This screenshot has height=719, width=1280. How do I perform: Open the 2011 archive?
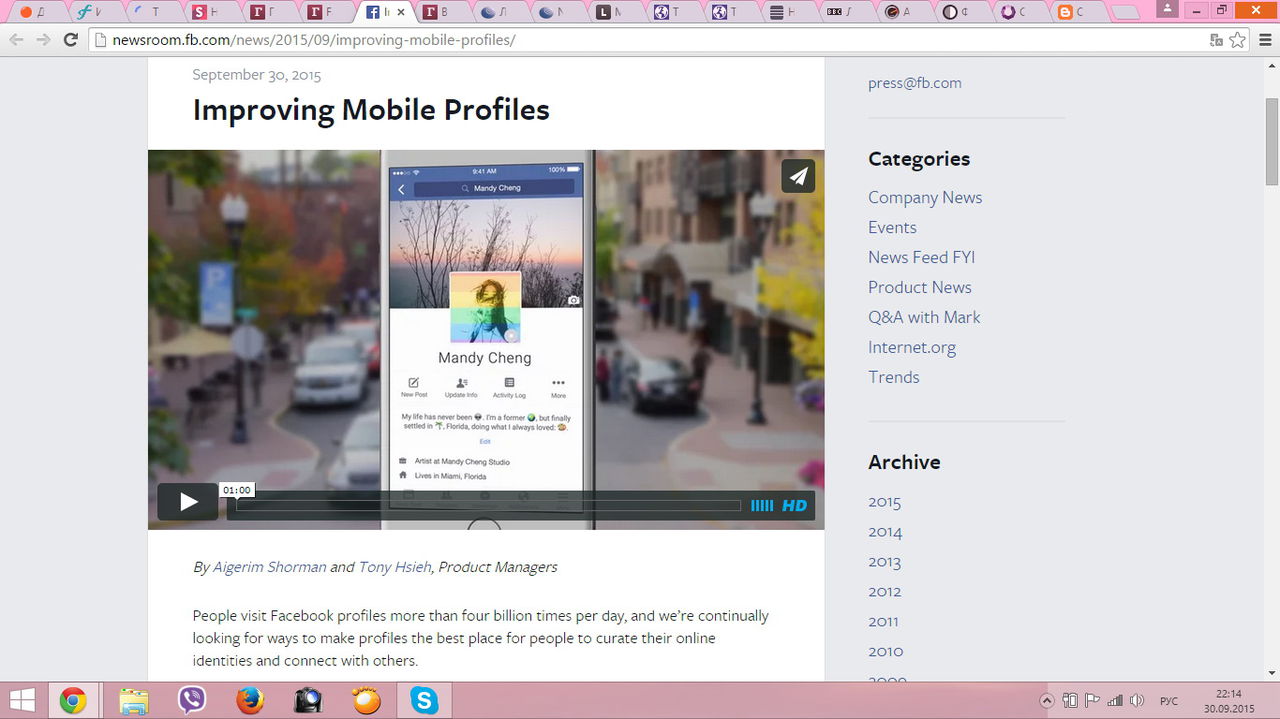(884, 621)
